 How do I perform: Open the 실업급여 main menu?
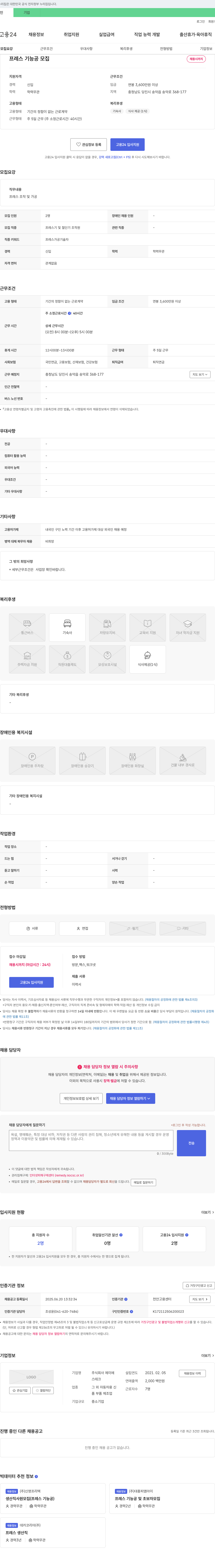107,35
